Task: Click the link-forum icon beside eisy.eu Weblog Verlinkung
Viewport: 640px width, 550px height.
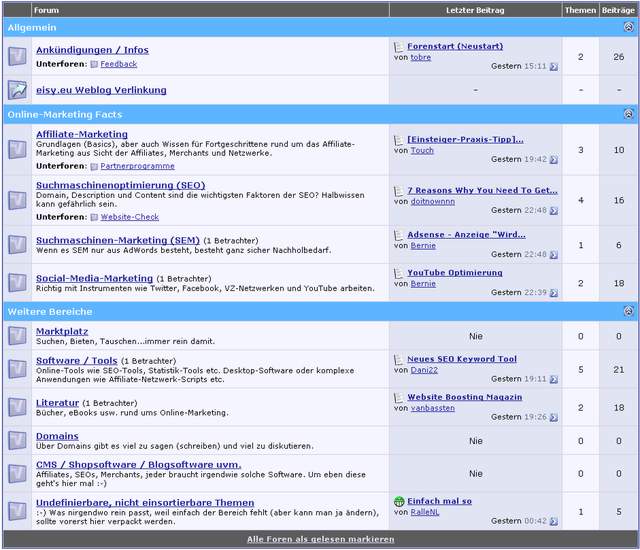Action: (17, 90)
